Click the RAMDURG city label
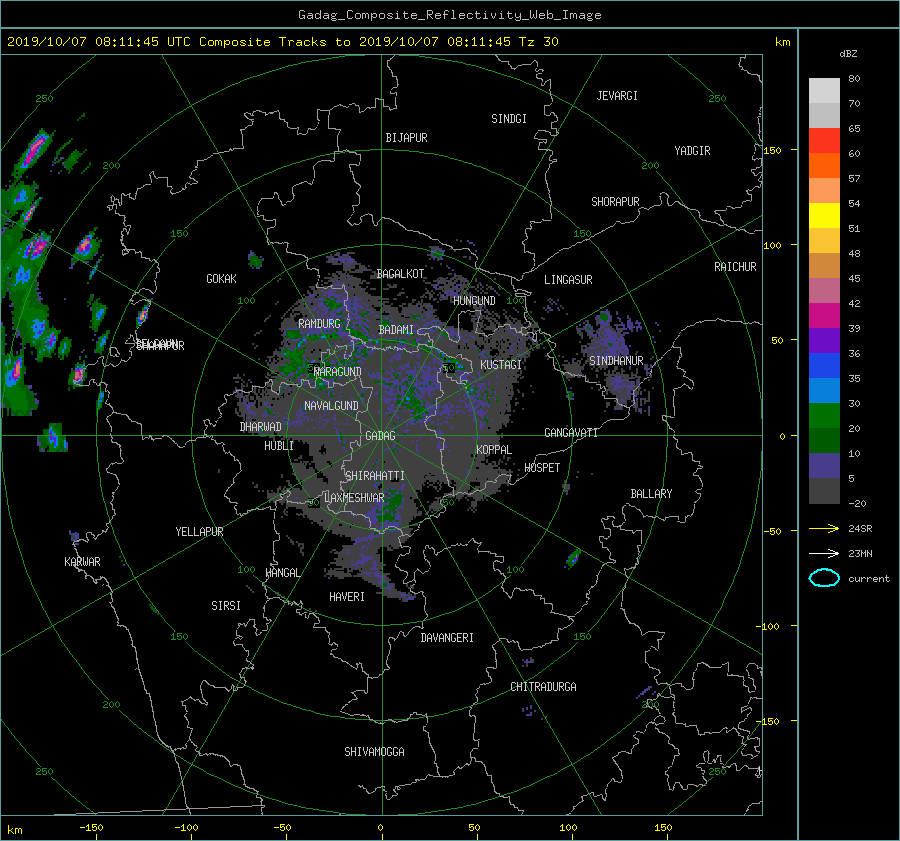 point(319,324)
